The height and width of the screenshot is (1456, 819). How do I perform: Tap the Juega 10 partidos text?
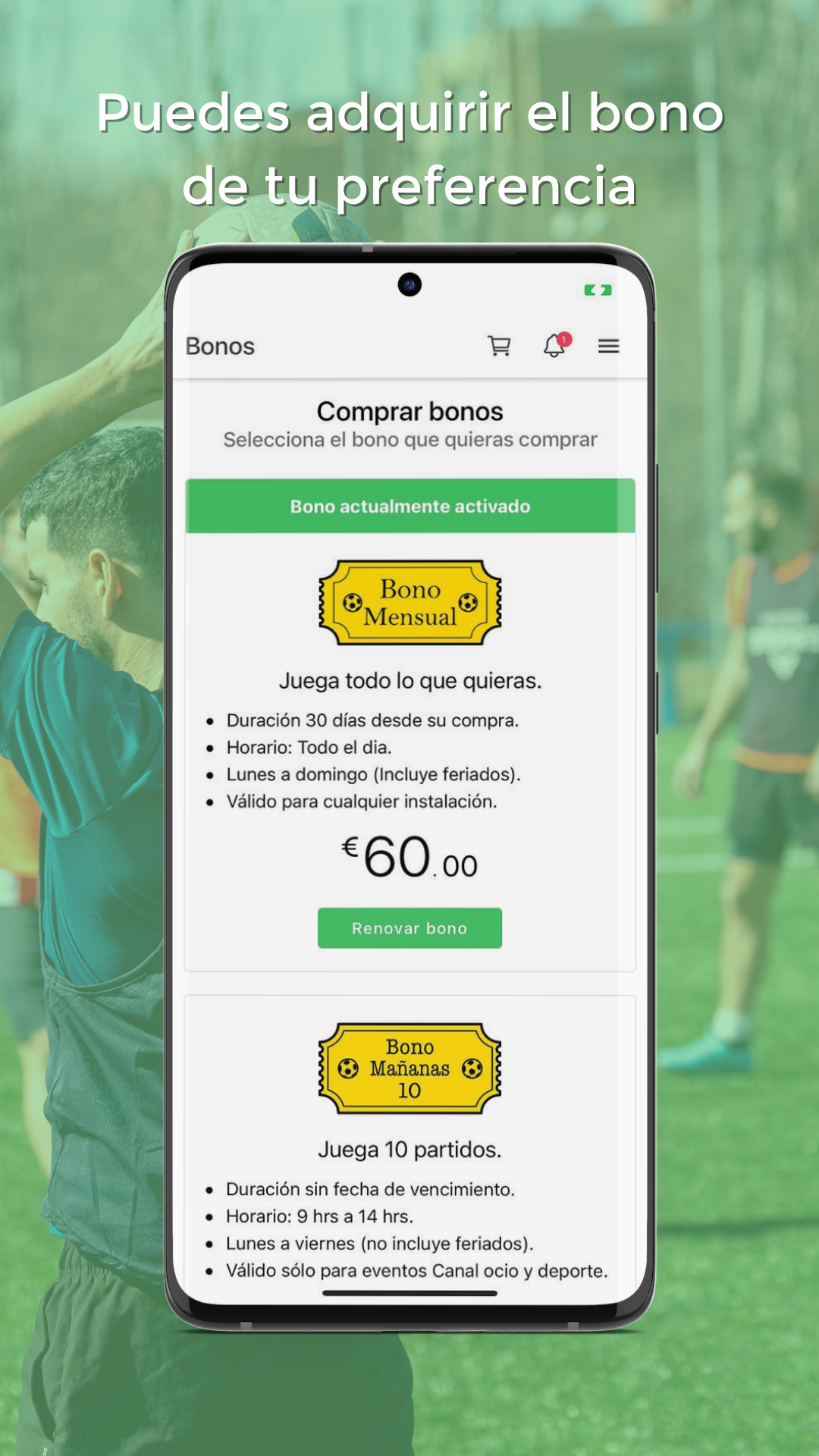[409, 1150]
